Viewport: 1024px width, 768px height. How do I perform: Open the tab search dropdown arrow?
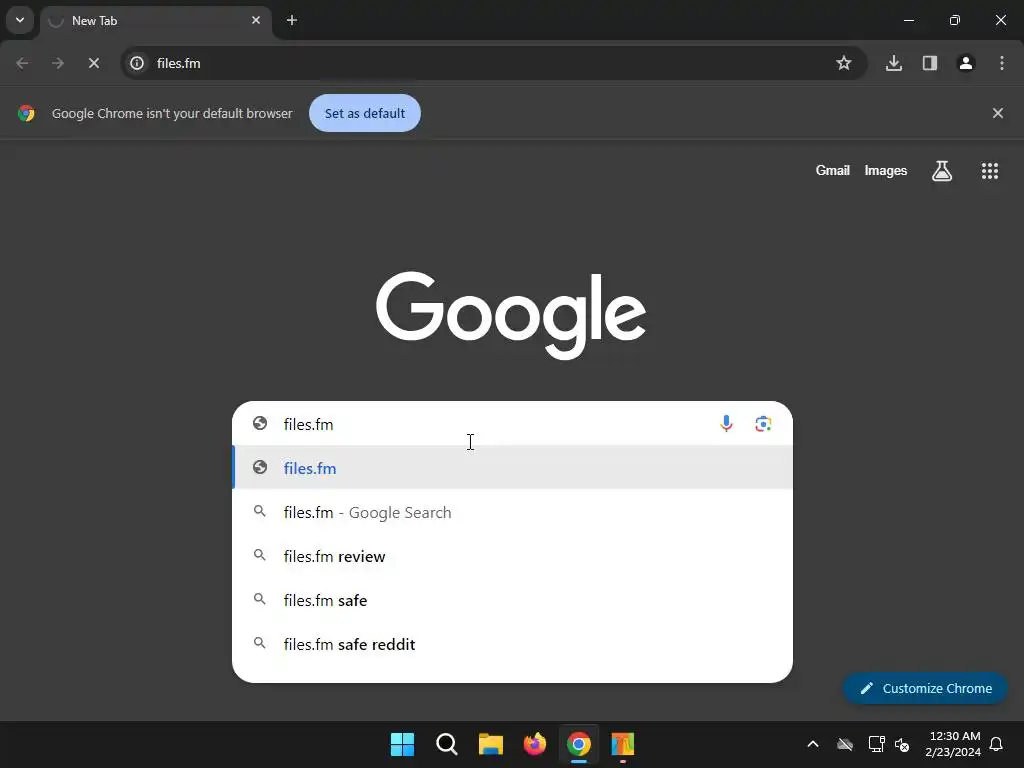pyautogui.click(x=20, y=20)
